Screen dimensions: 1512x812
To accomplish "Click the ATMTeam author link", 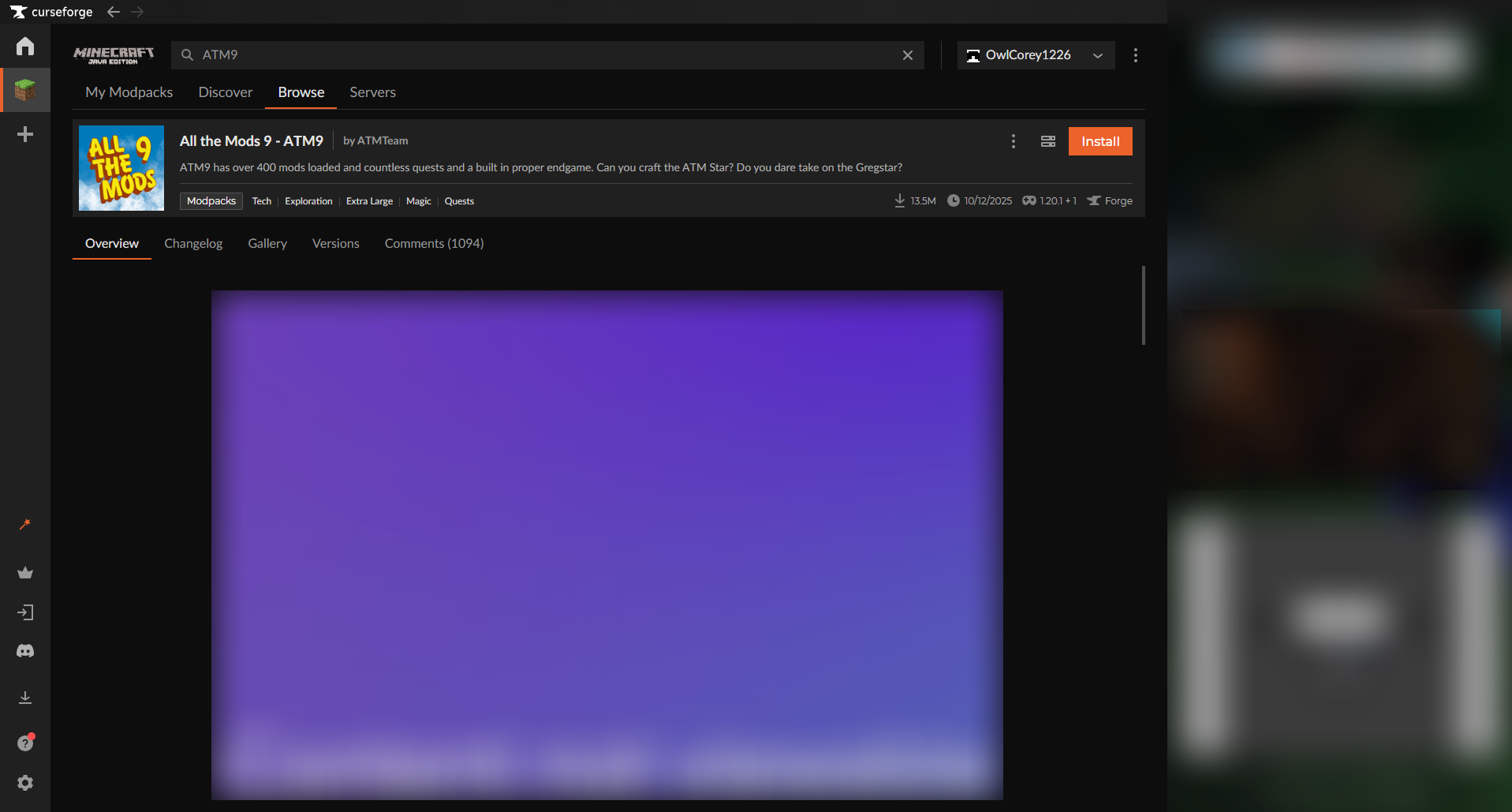I will point(383,140).
